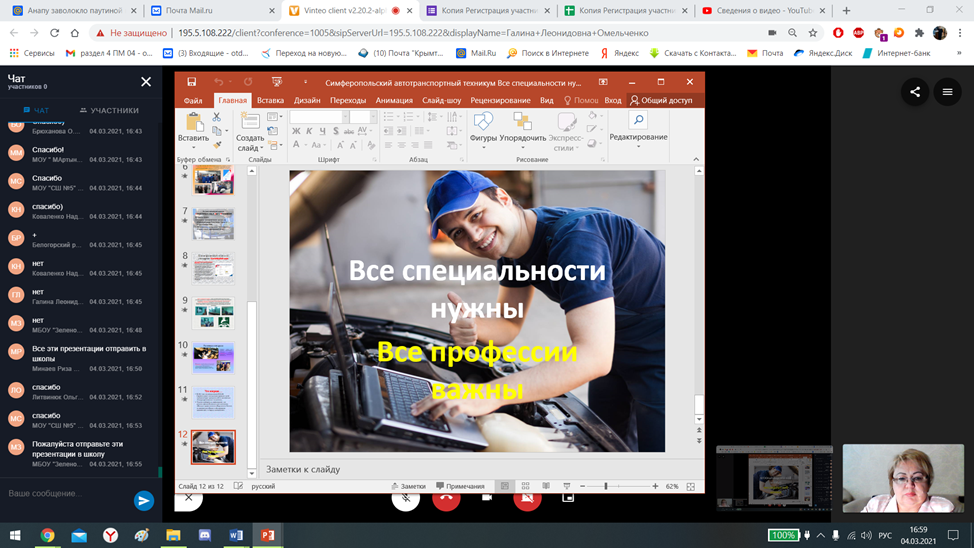This screenshot has height=548, width=974.
Task: Start slideshow icon in status bar
Action: coord(567,486)
